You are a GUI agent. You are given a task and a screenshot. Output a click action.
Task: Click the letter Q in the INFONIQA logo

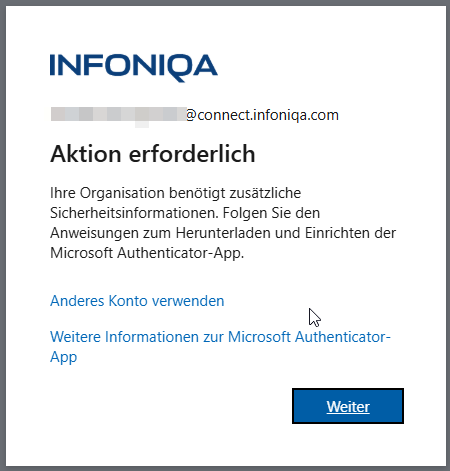pos(181,68)
